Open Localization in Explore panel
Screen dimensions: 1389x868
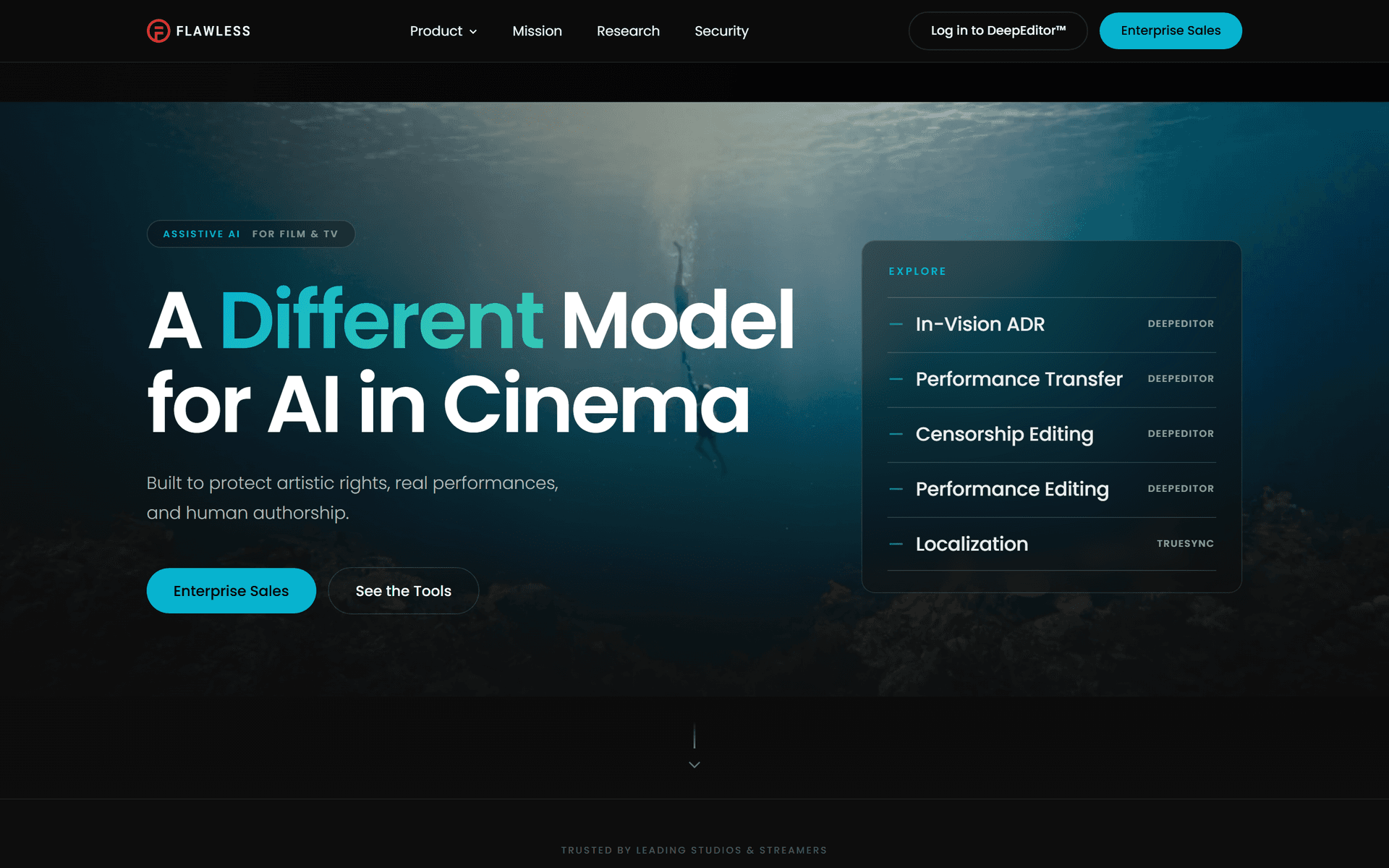[1052, 544]
